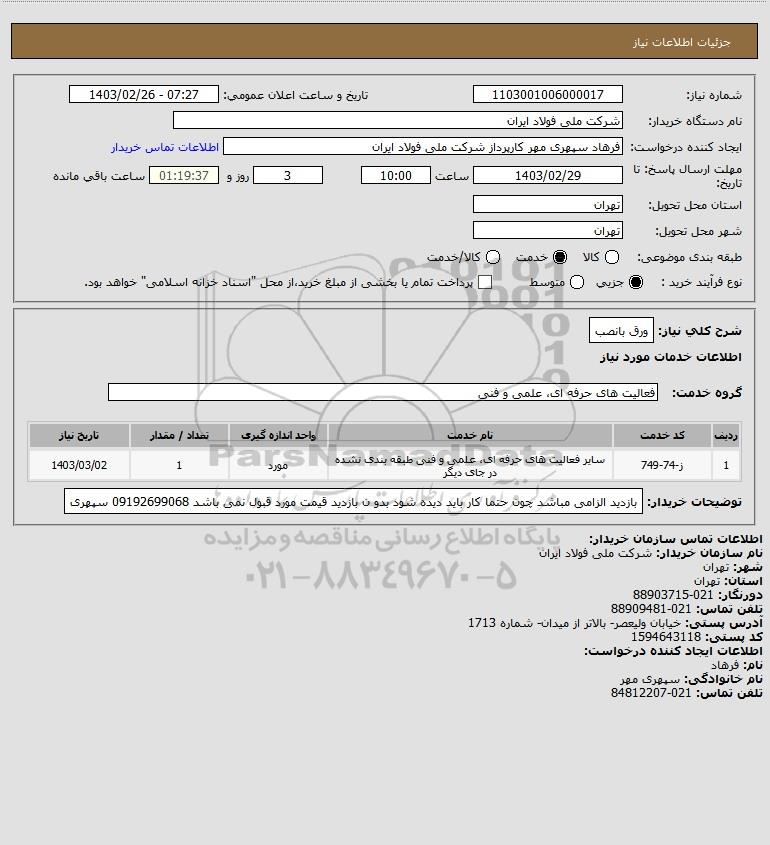Click the تاریخ نیاز column header
The height and width of the screenshot is (845, 770).
pos(79,435)
